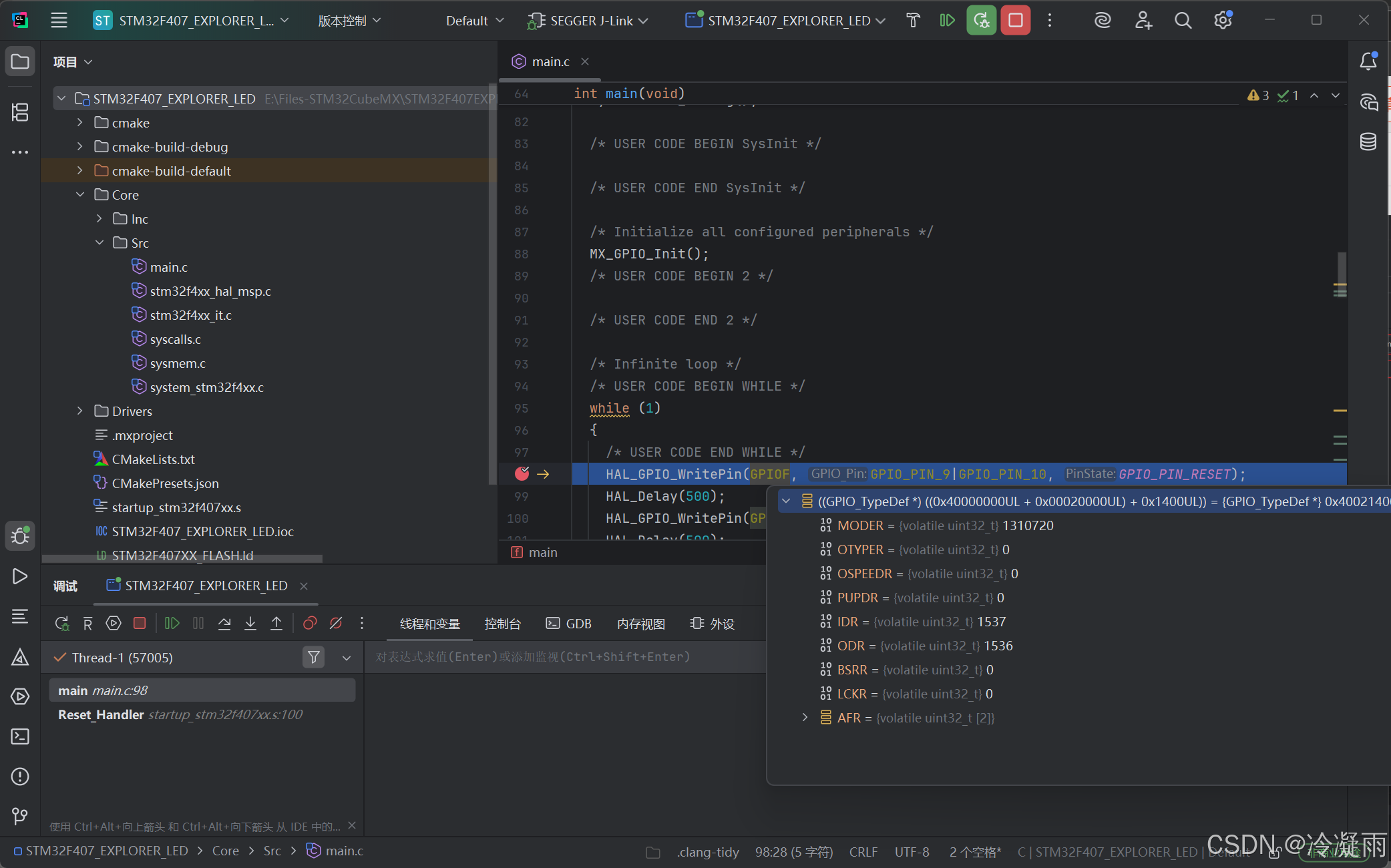1391x868 pixels.
Task: Open the Code With Me user icon
Action: click(x=1143, y=21)
